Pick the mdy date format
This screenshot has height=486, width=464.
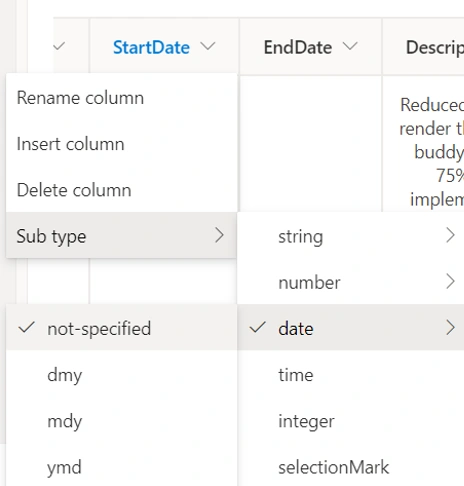[122, 421]
